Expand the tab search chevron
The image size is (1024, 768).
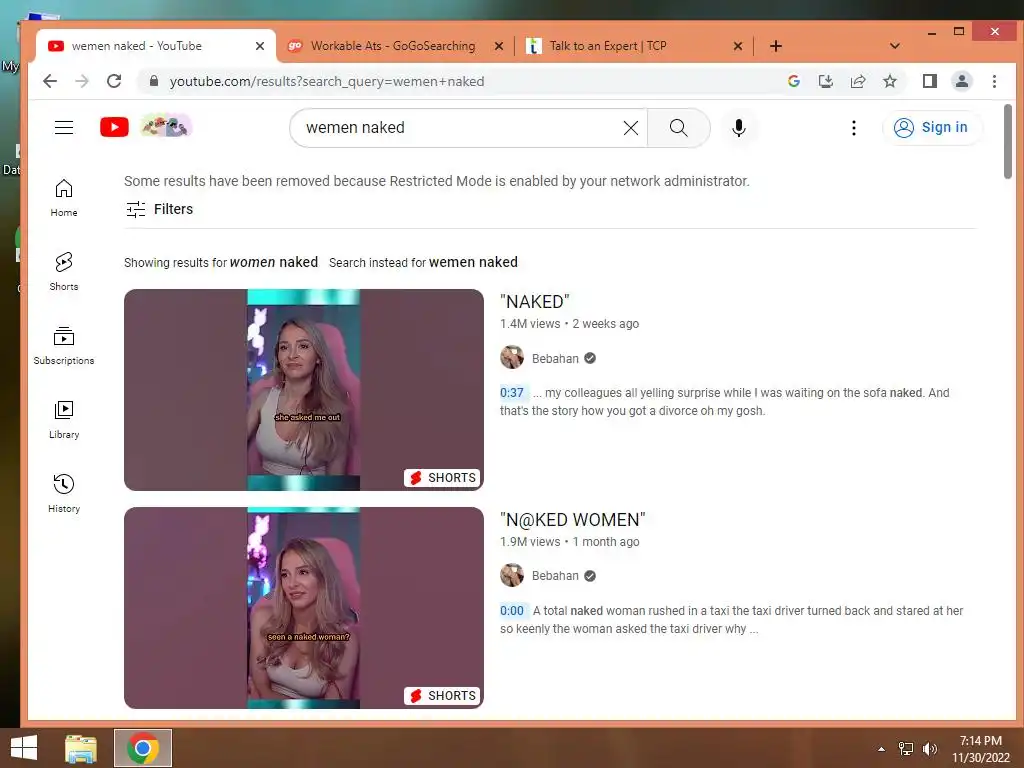point(895,46)
